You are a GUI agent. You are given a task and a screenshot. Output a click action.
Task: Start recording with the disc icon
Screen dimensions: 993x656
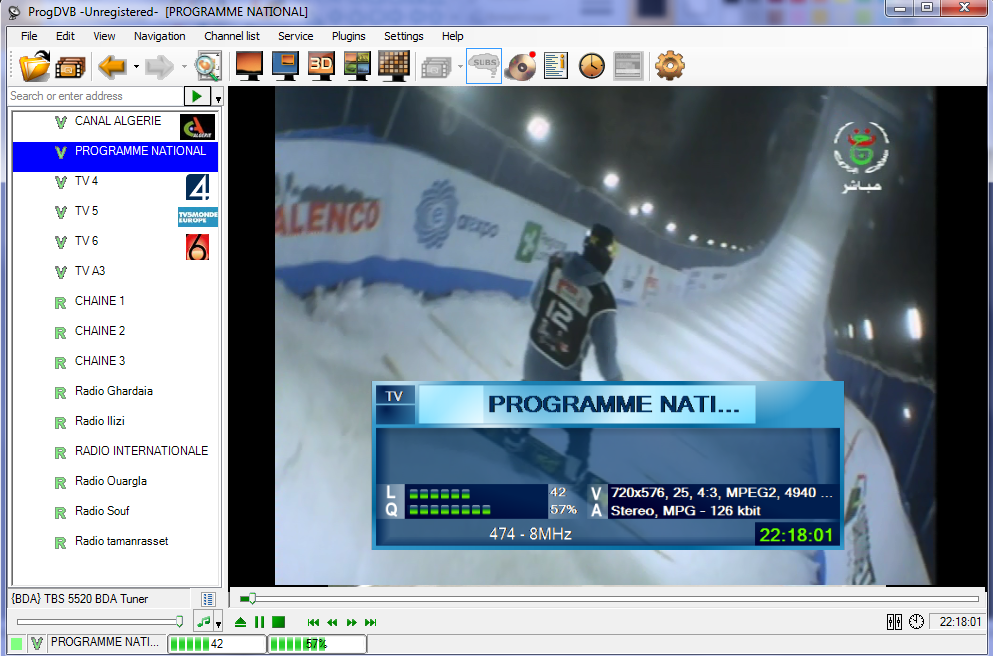tap(521, 67)
